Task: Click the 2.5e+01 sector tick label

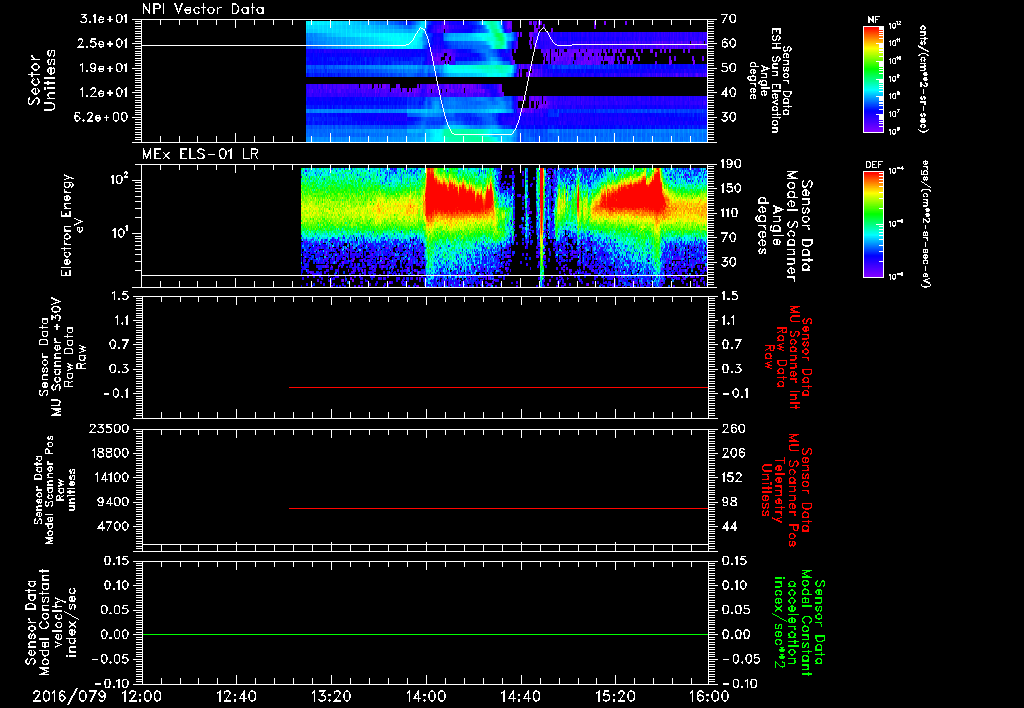Action: [104, 43]
